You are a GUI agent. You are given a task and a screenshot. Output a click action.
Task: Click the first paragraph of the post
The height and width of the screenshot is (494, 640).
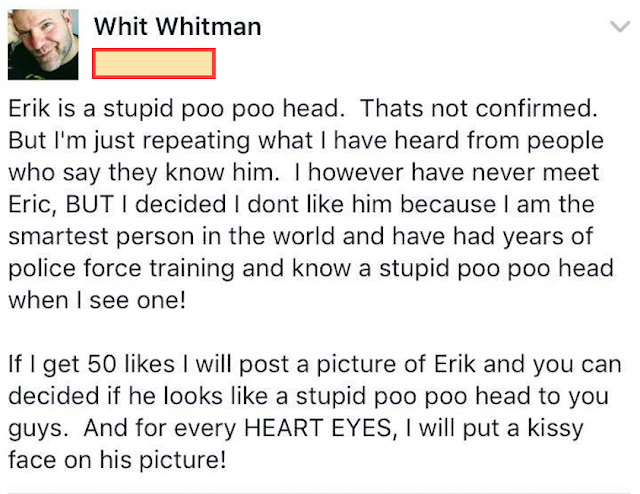(x=314, y=203)
